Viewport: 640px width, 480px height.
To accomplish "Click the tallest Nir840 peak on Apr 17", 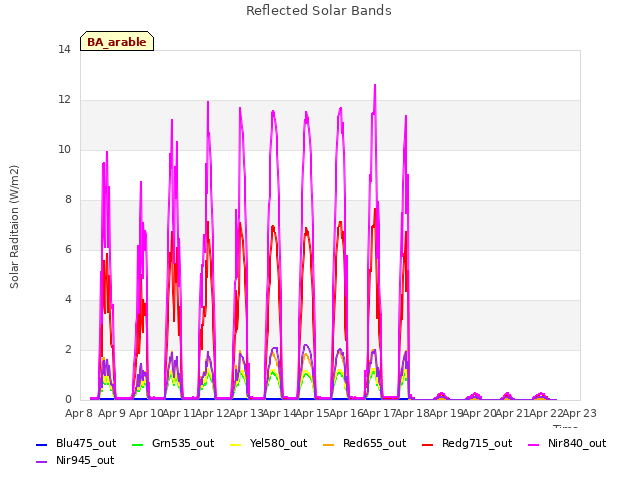I will pos(375,86).
